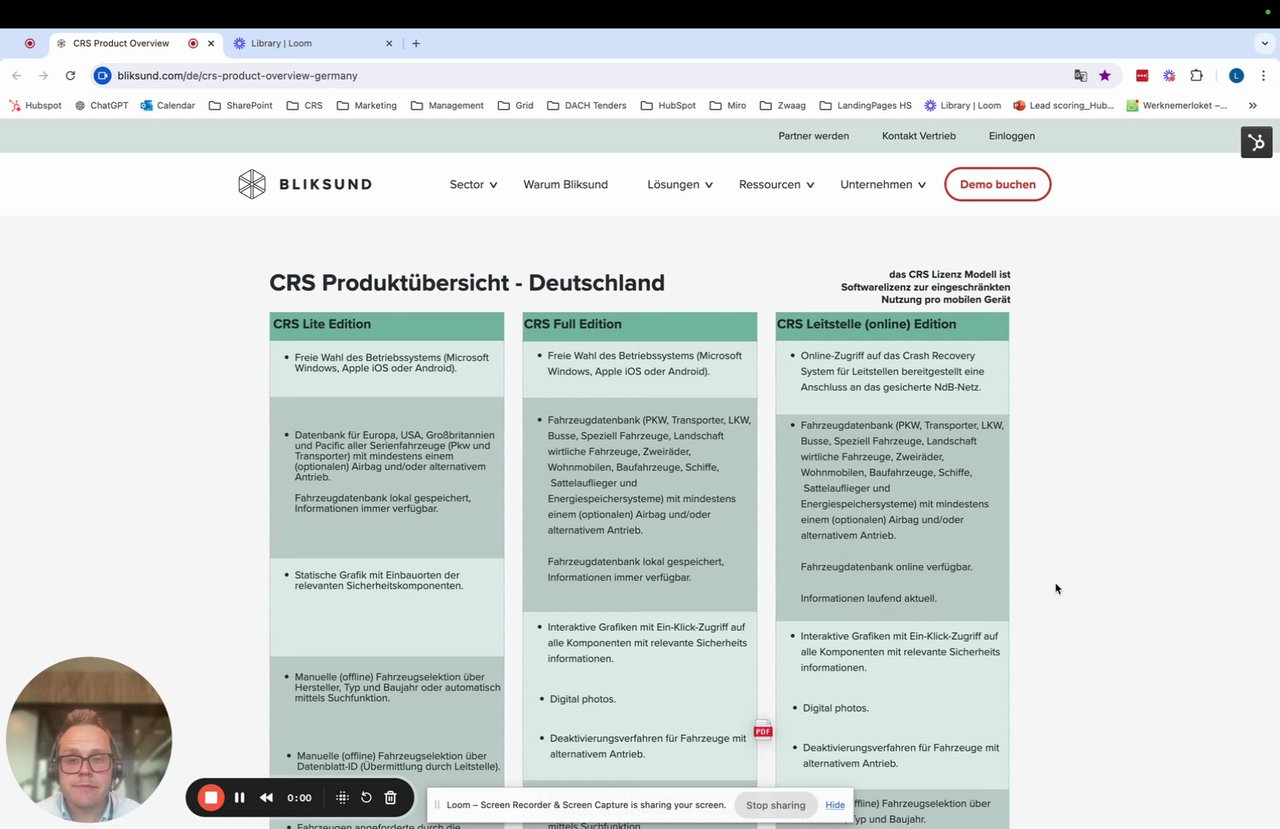Image resolution: width=1280 pixels, height=829 pixels.
Task: Open the Zwaag bookmark folder
Action: pos(783,105)
